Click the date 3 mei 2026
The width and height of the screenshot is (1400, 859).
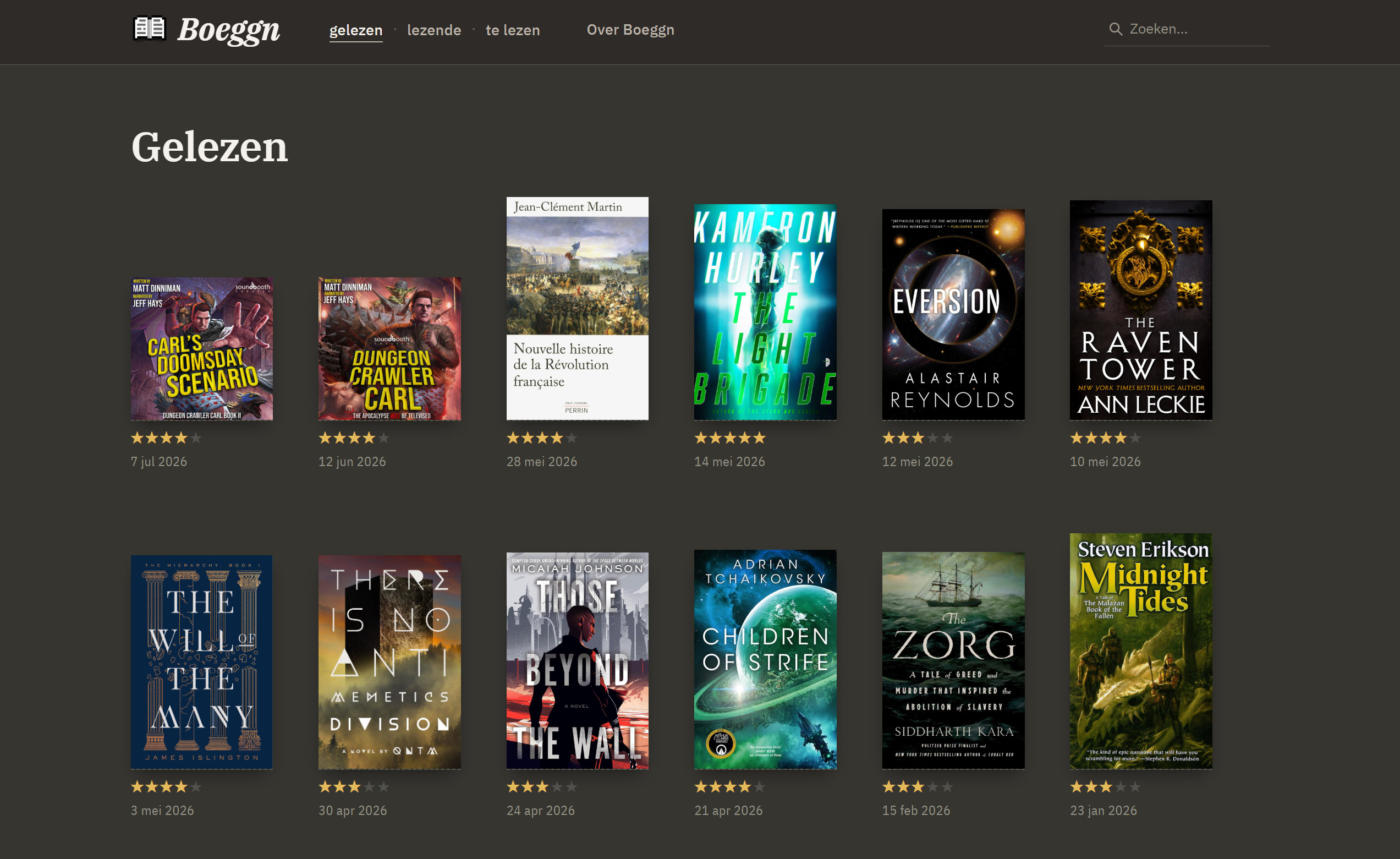coord(162,811)
